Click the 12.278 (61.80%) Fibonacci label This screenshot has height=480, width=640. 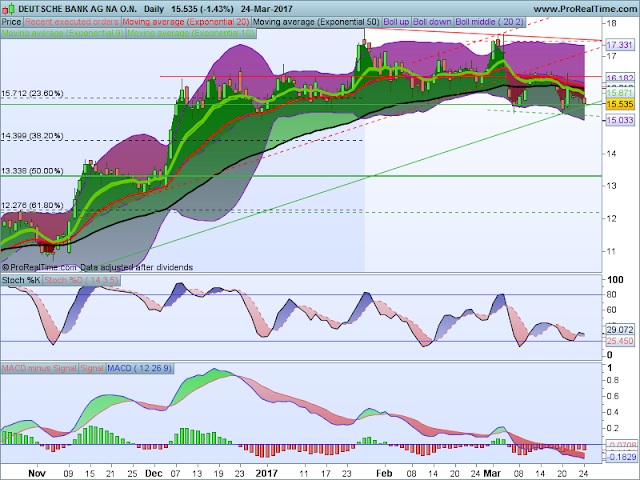32,205
